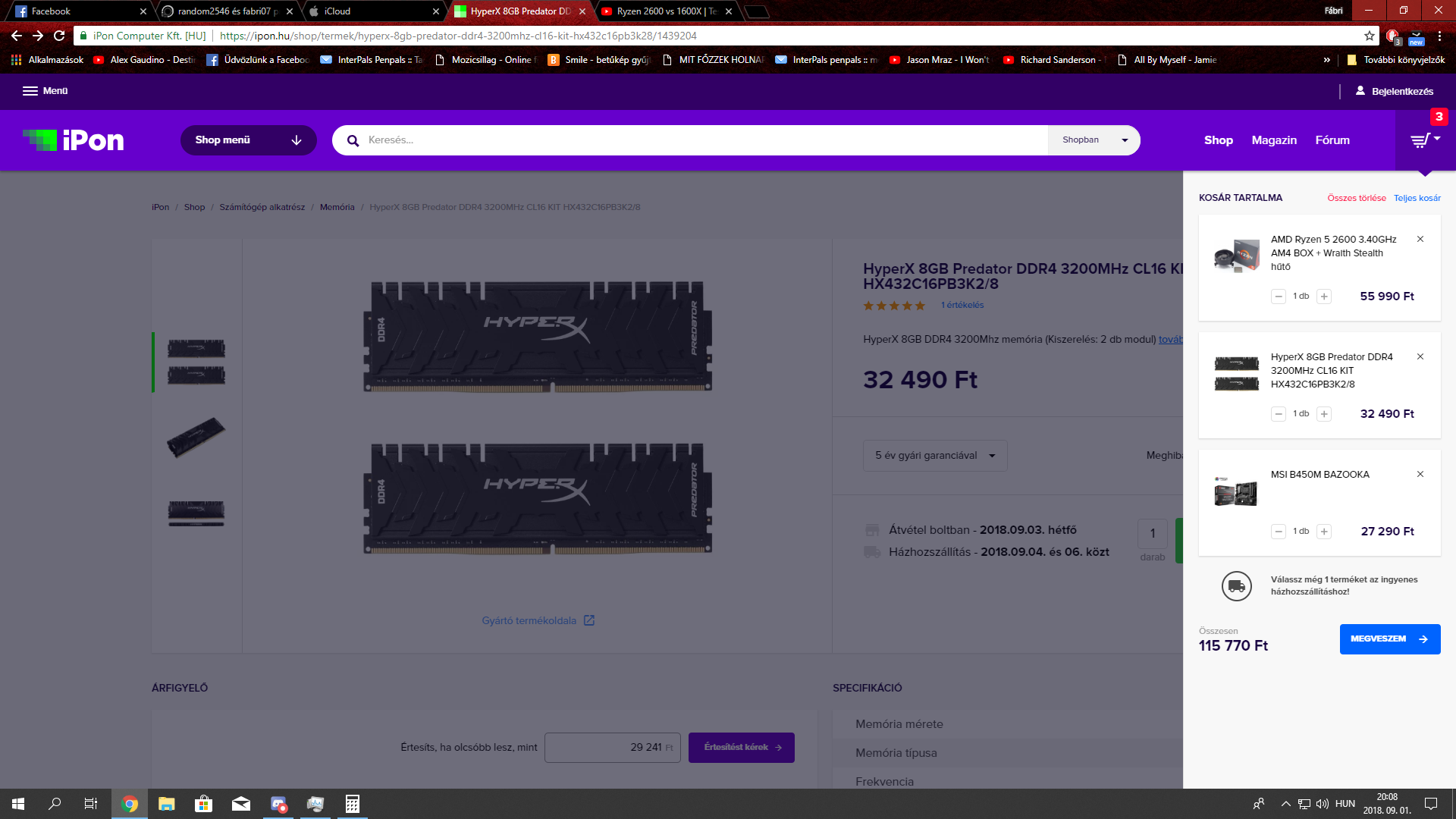
Task: Click Bejelentkezés login link
Action: click(1395, 91)
